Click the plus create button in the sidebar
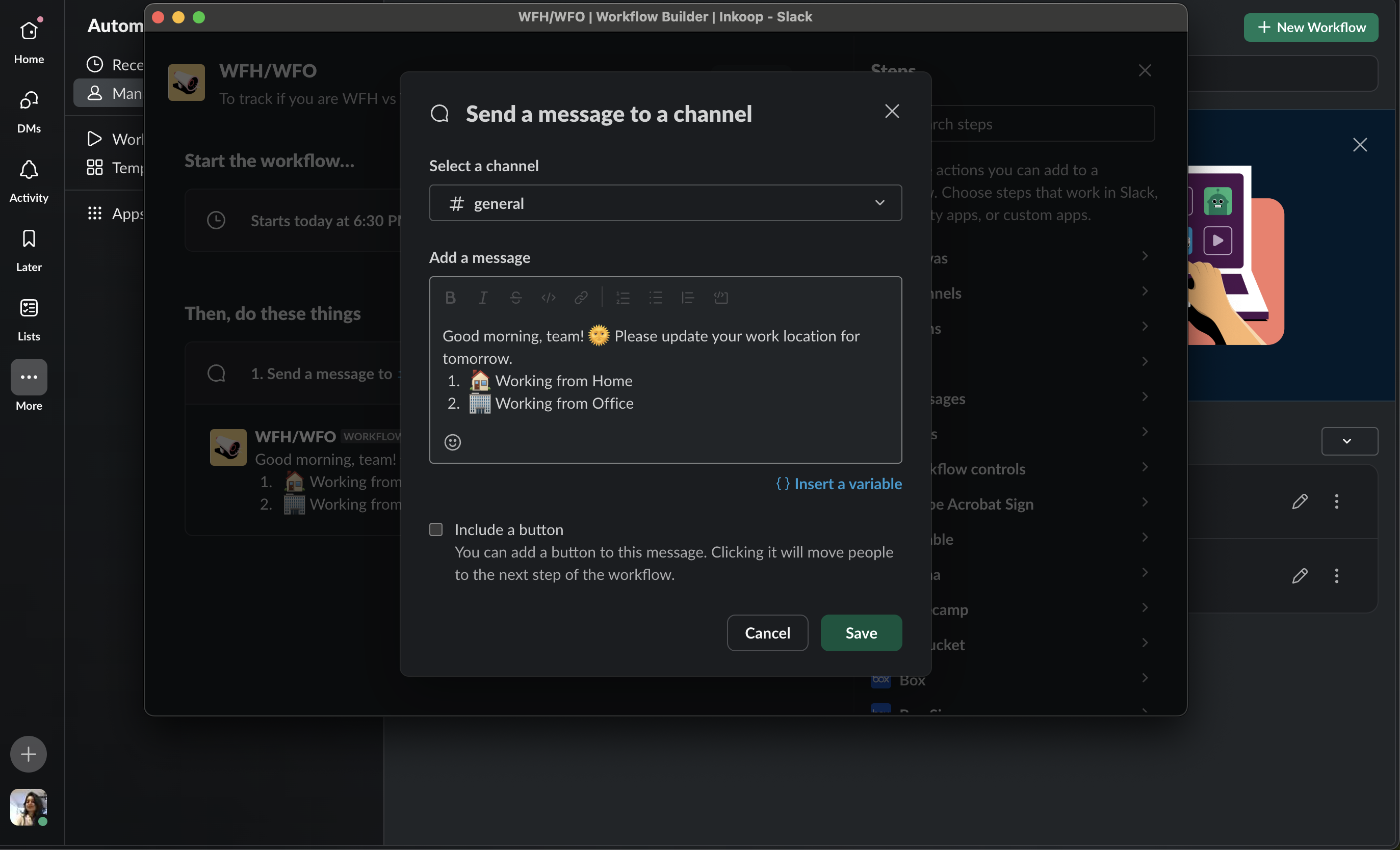Screen dimensions: 1400x850 pyautogui.click(x=29, y=754)
